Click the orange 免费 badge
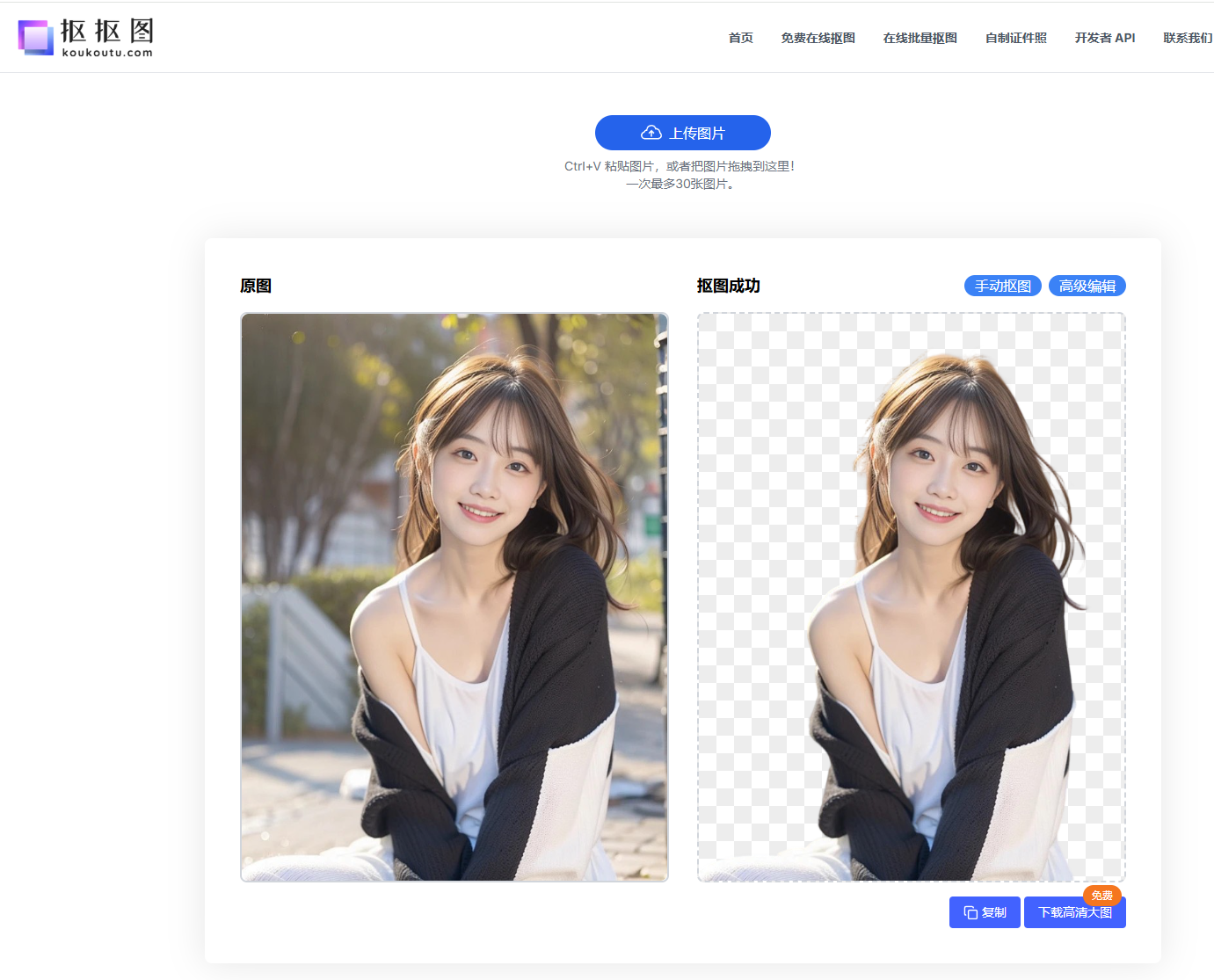Viewport: 1214px width, 980px height. coord(1101,896)
